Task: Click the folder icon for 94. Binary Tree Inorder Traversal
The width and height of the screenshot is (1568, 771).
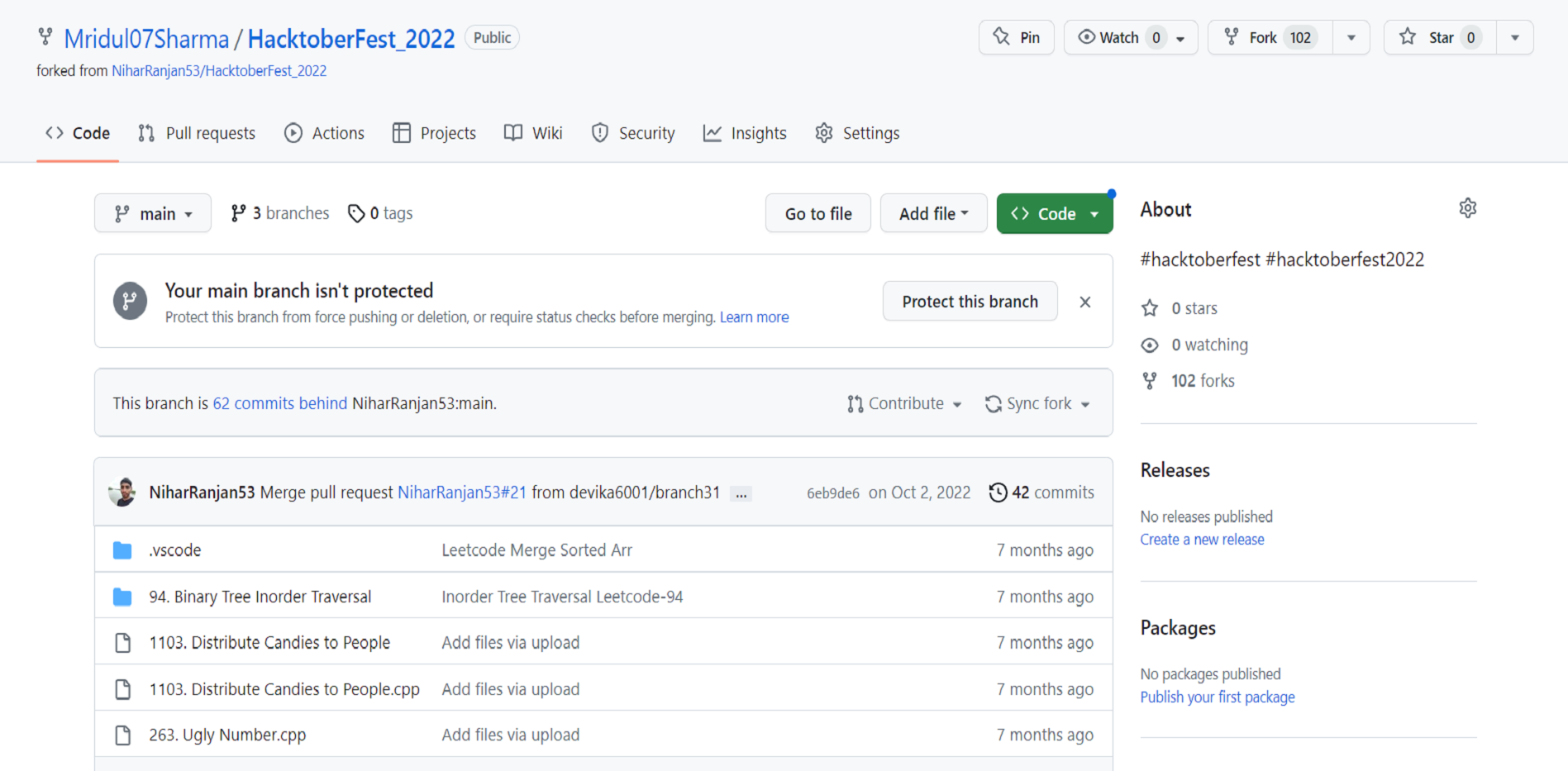Action: [x=122, y=597]
